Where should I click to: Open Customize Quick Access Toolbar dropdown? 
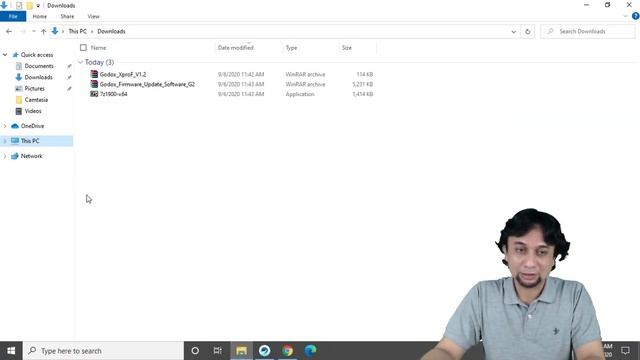tap(38, 6)
